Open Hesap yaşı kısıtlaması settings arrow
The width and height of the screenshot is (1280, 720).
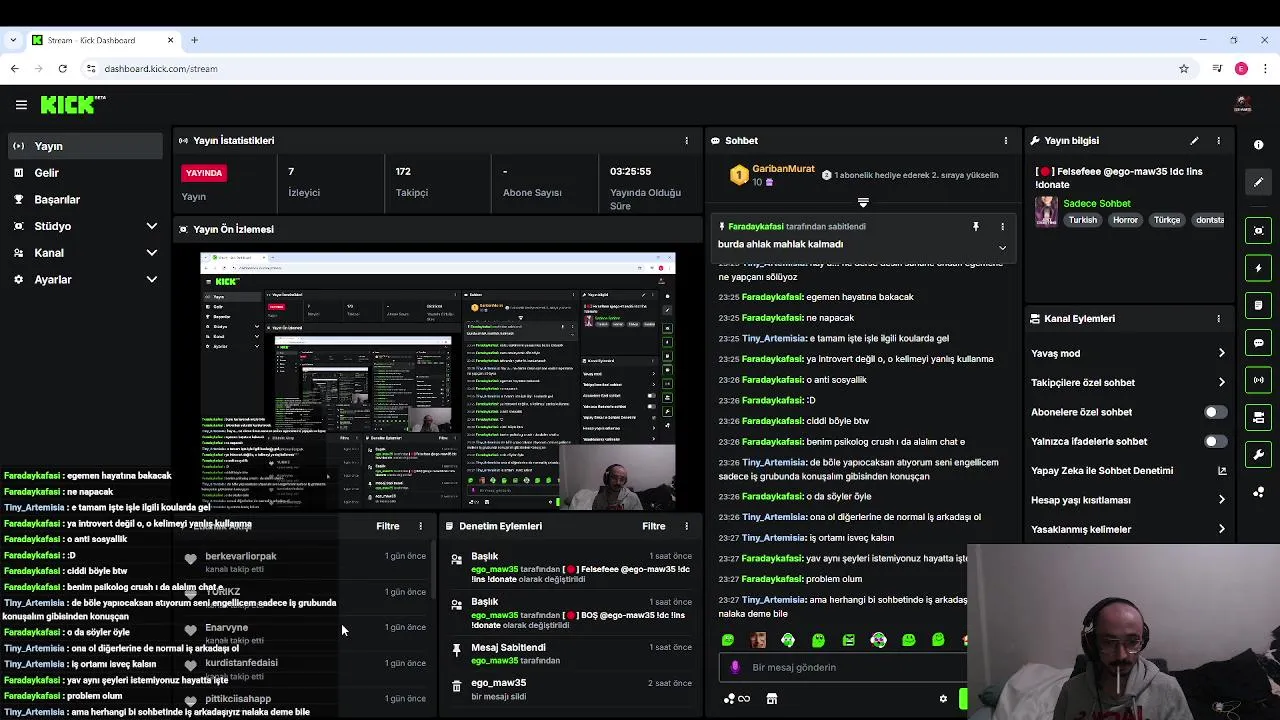[x=1221, y=500]
